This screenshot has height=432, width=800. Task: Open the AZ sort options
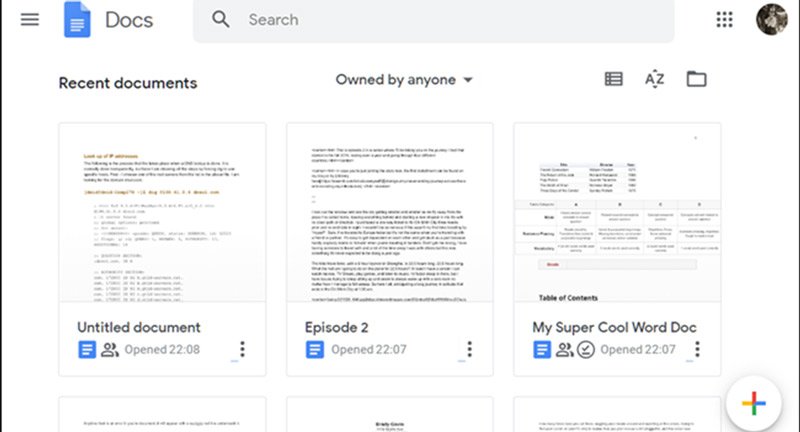click(x=654, y=80)
